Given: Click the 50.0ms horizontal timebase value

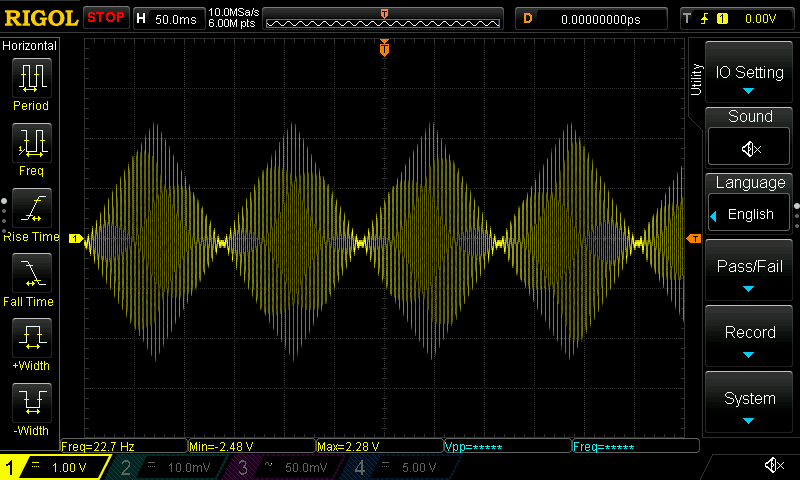Looking at the screenshot, I should point(176,19).
